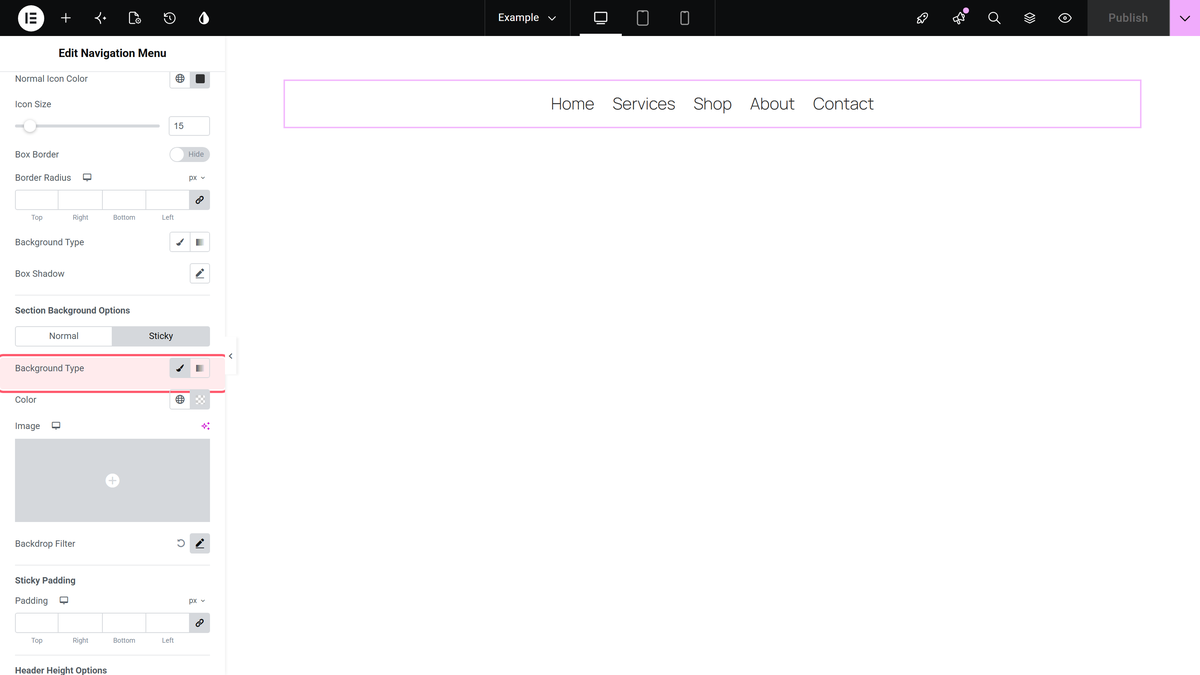The height and width of the screenshot is (675, 1200).
Task: Open the rocket upgrade icon
Action: click(923, 18)
